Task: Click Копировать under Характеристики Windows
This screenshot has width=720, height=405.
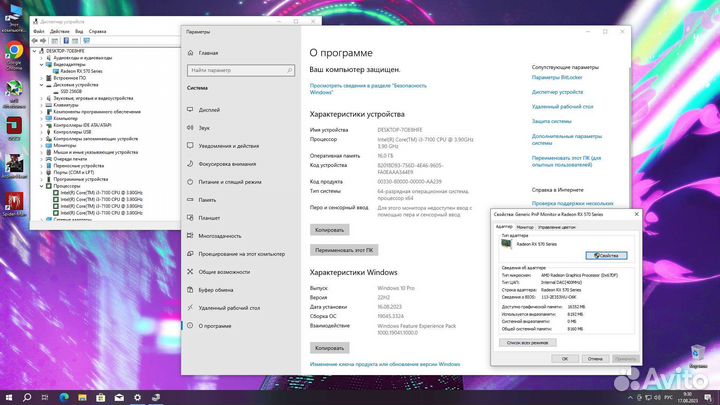Action: (x=329, y=348)
